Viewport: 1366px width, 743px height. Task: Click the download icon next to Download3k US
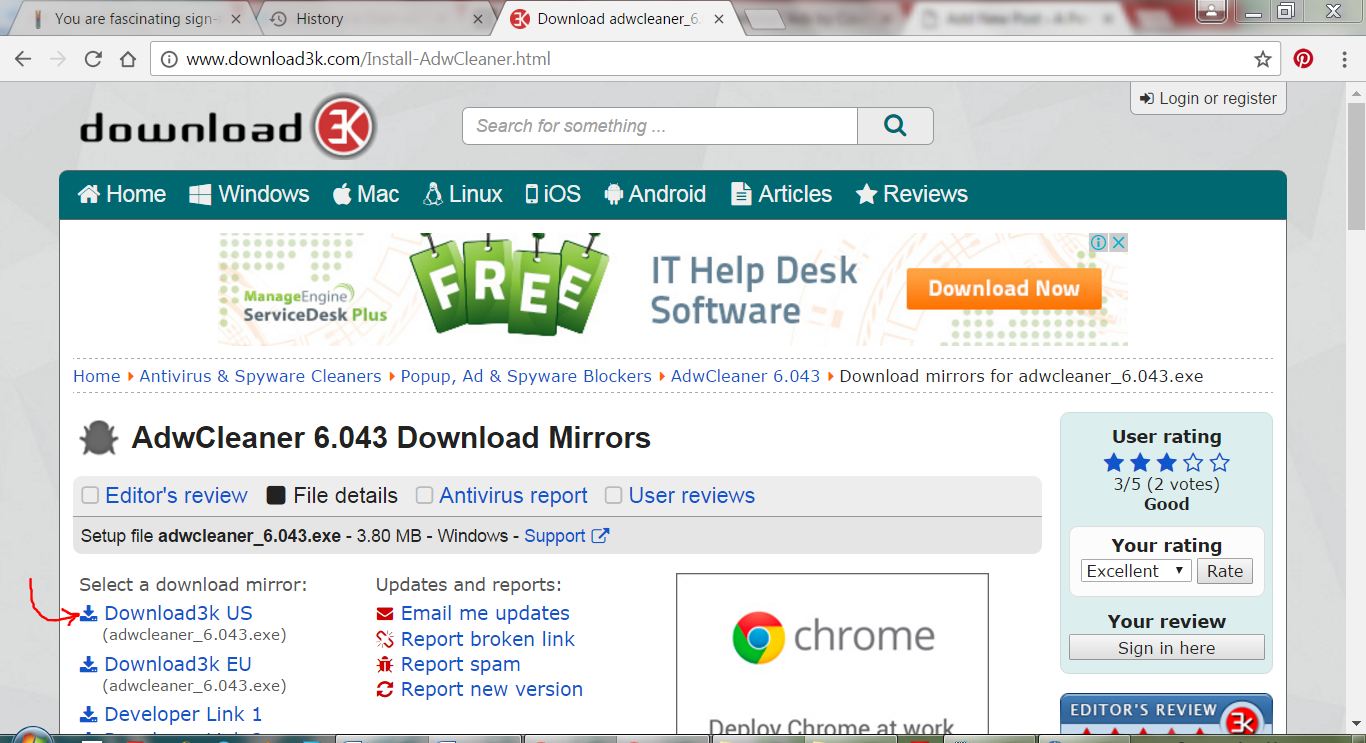[x=88, y=611]
